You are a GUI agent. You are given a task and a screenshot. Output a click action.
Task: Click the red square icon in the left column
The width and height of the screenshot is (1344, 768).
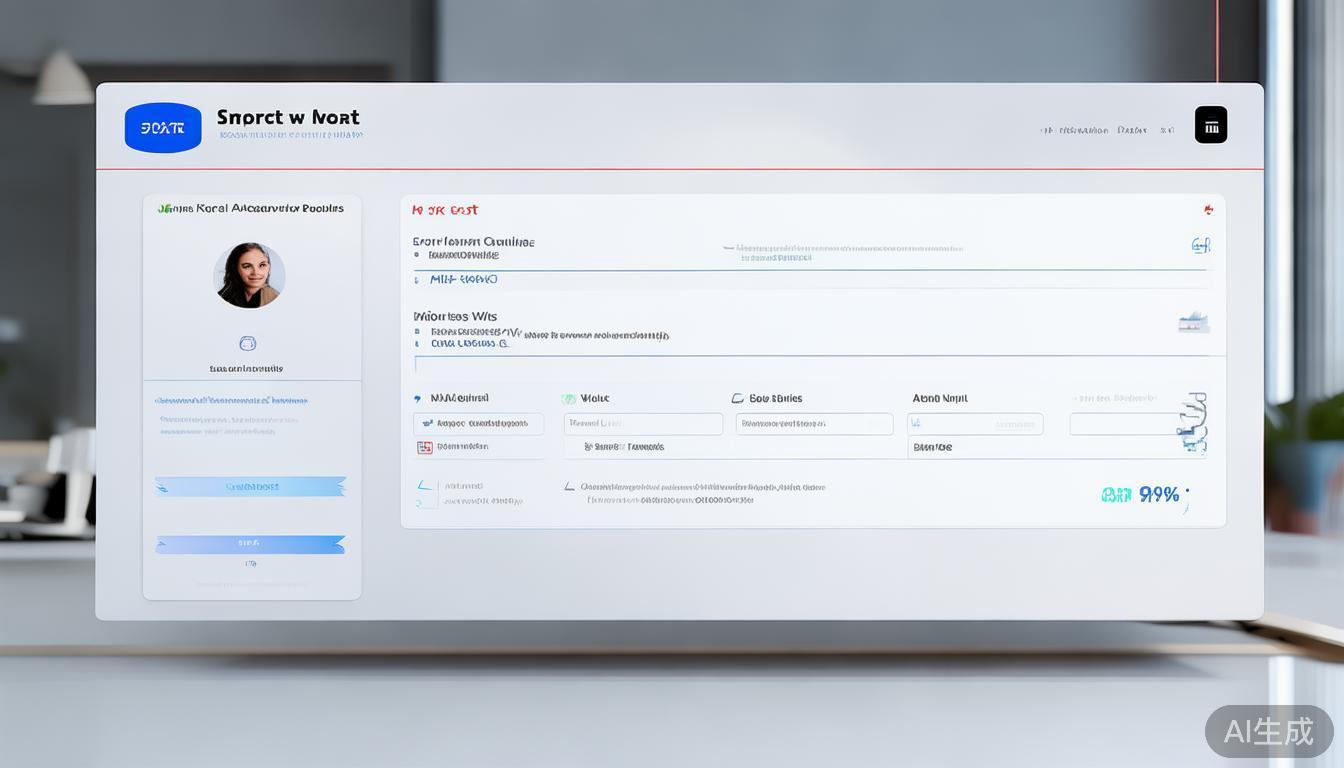(425, 447)
